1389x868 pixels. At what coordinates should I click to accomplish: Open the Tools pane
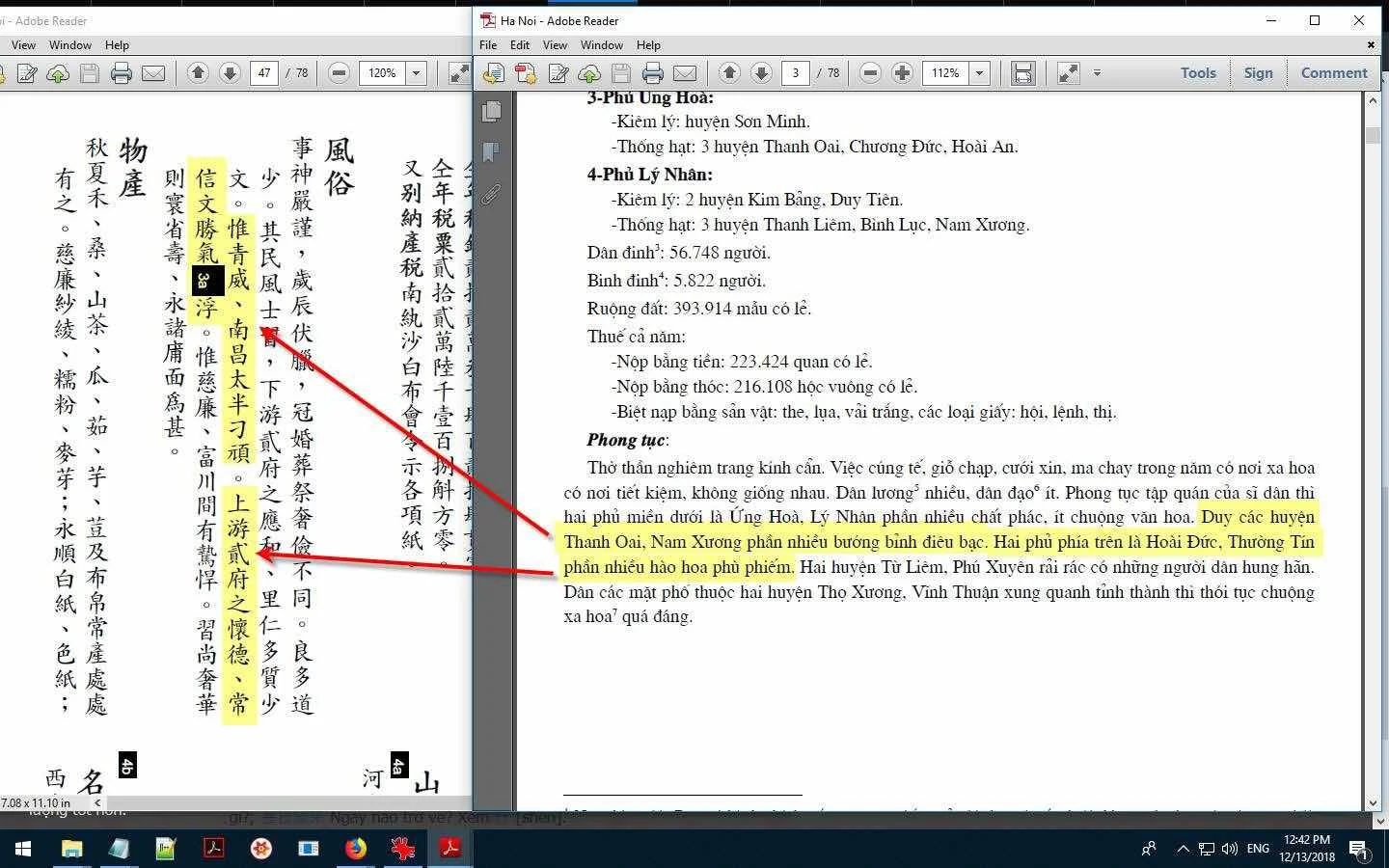(x=1198, y=73)
